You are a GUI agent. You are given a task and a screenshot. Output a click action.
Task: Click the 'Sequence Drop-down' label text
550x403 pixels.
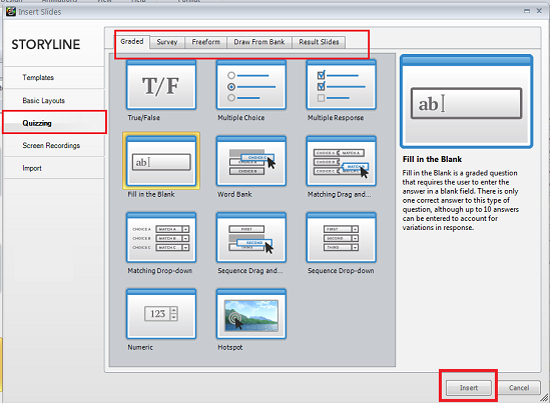341,271
